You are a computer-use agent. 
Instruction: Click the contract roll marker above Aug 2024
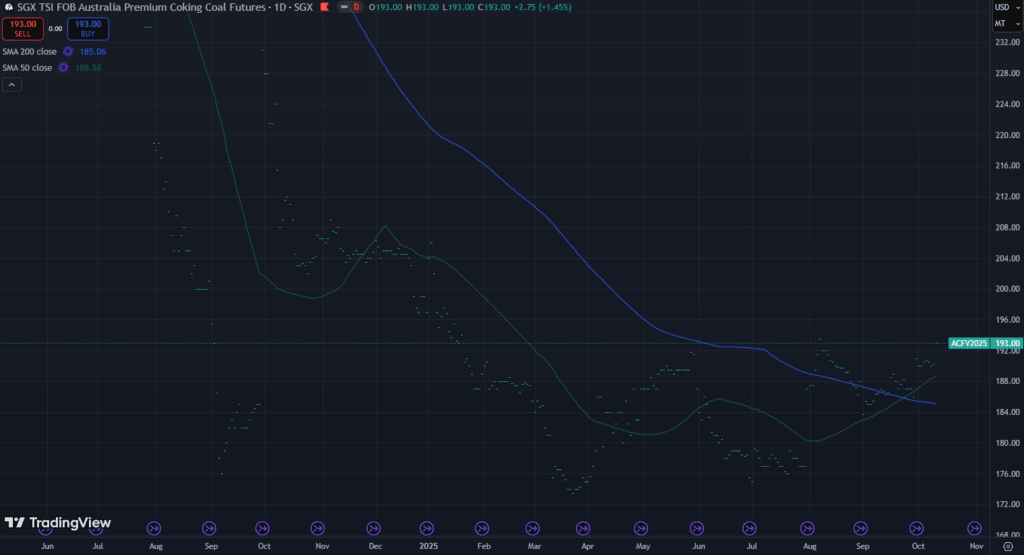(x=154, y=528)
